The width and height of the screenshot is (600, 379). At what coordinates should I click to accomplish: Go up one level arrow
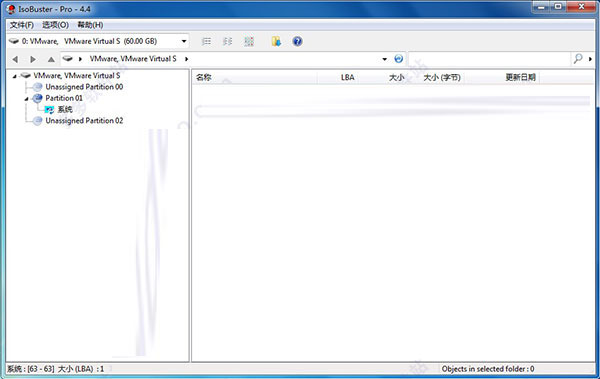tap(51, 59)
